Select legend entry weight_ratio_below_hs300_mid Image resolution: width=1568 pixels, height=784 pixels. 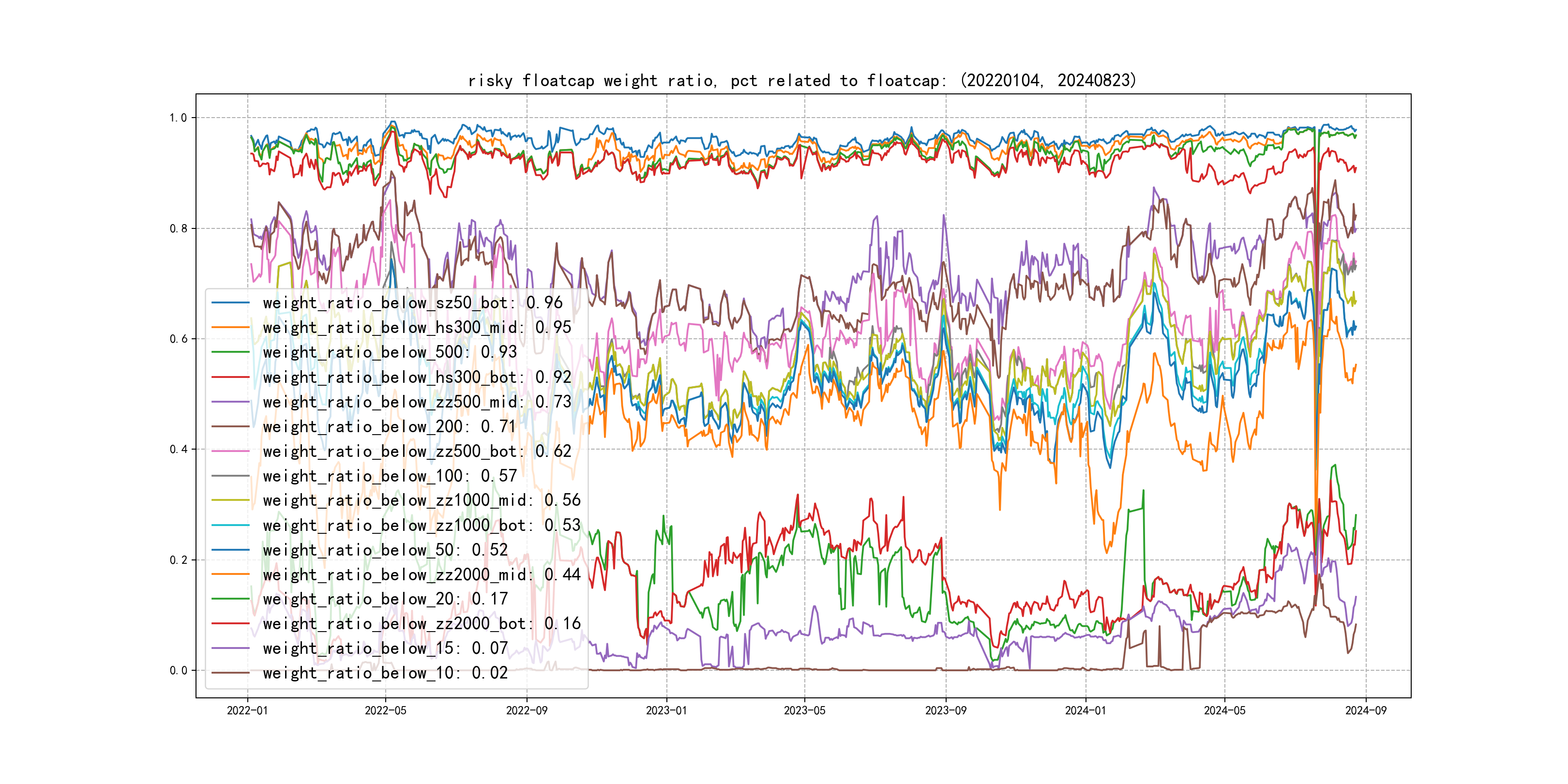point(416,328)
